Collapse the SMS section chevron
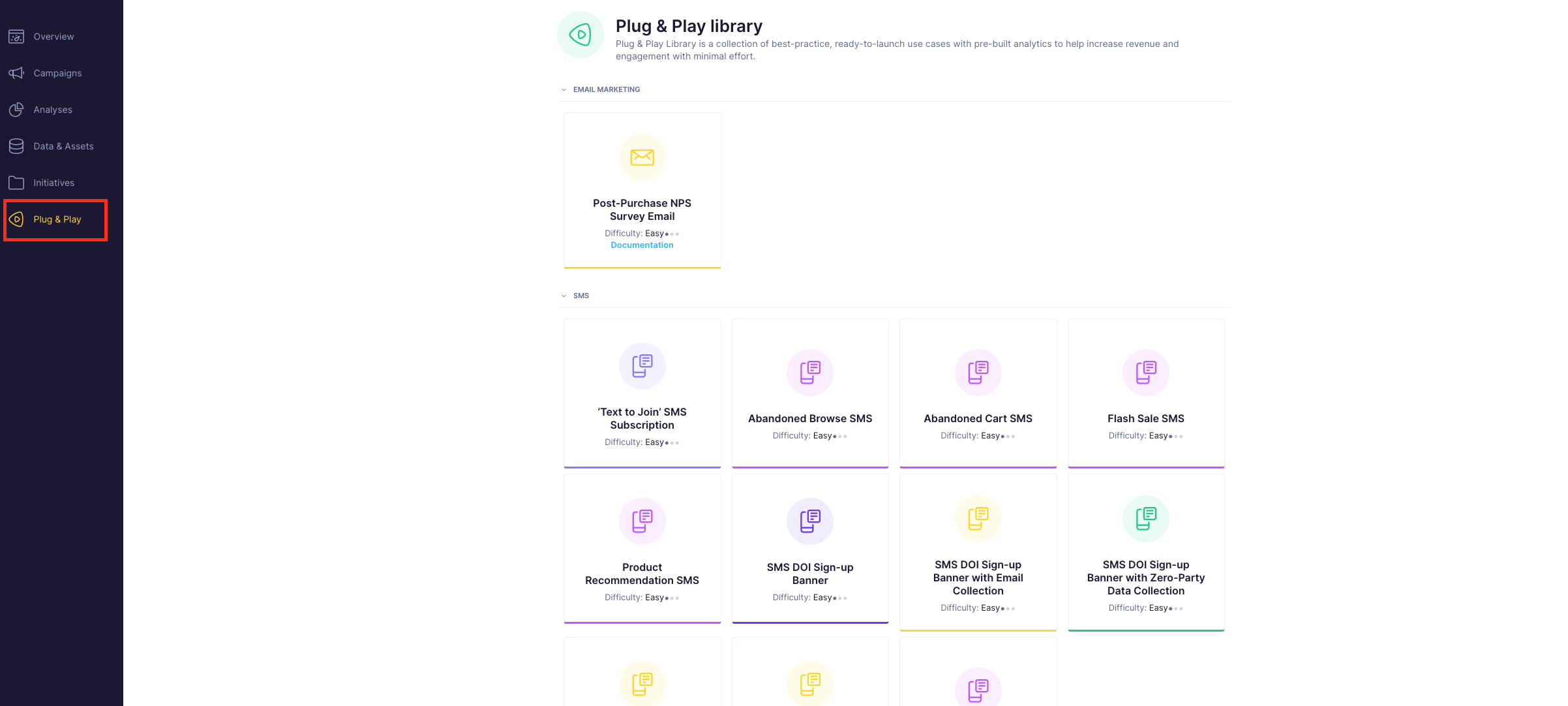1568x706 pixels. (x=564, y=296)
